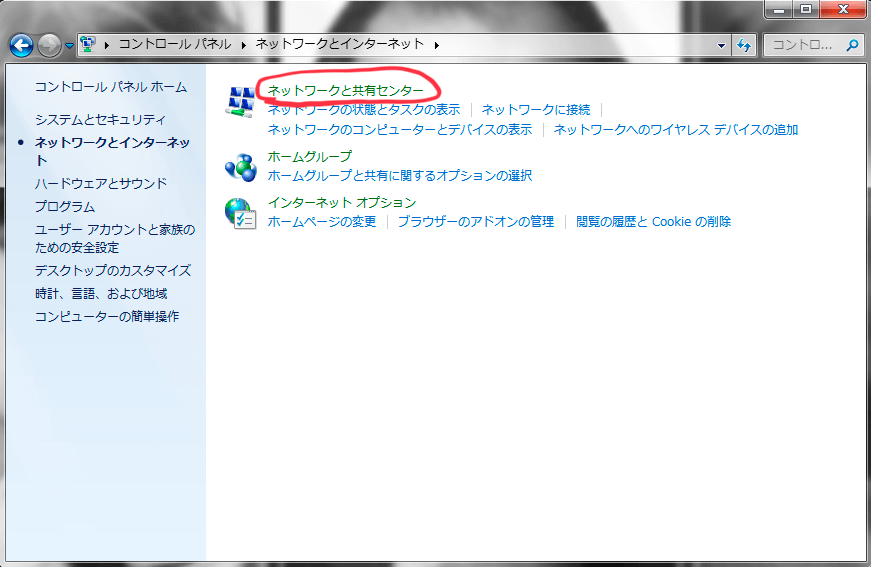Click the Back arrow navigation button
This screenshot has height=567, width=871.
pos(21,46)
